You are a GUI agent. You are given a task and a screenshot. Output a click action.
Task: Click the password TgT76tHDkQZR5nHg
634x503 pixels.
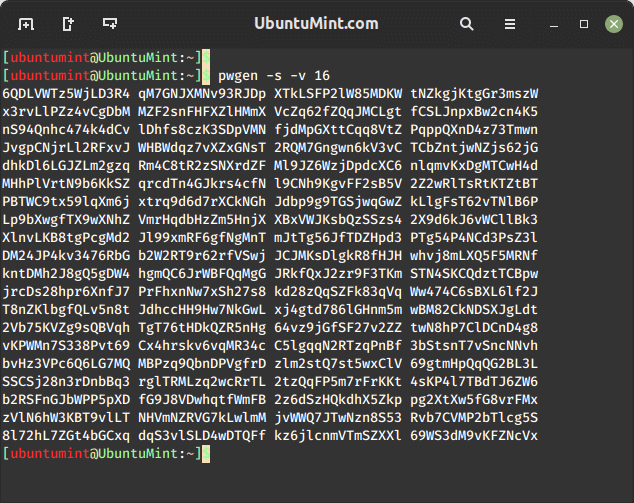(202, 328)
